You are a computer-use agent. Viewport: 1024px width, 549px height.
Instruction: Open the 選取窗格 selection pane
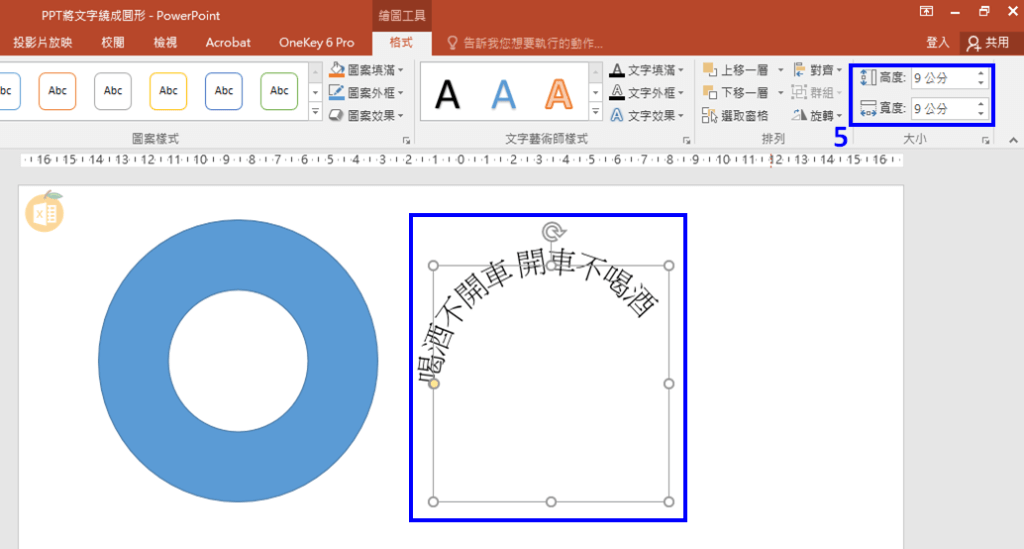pyautogui.click(x=736, y=115)
